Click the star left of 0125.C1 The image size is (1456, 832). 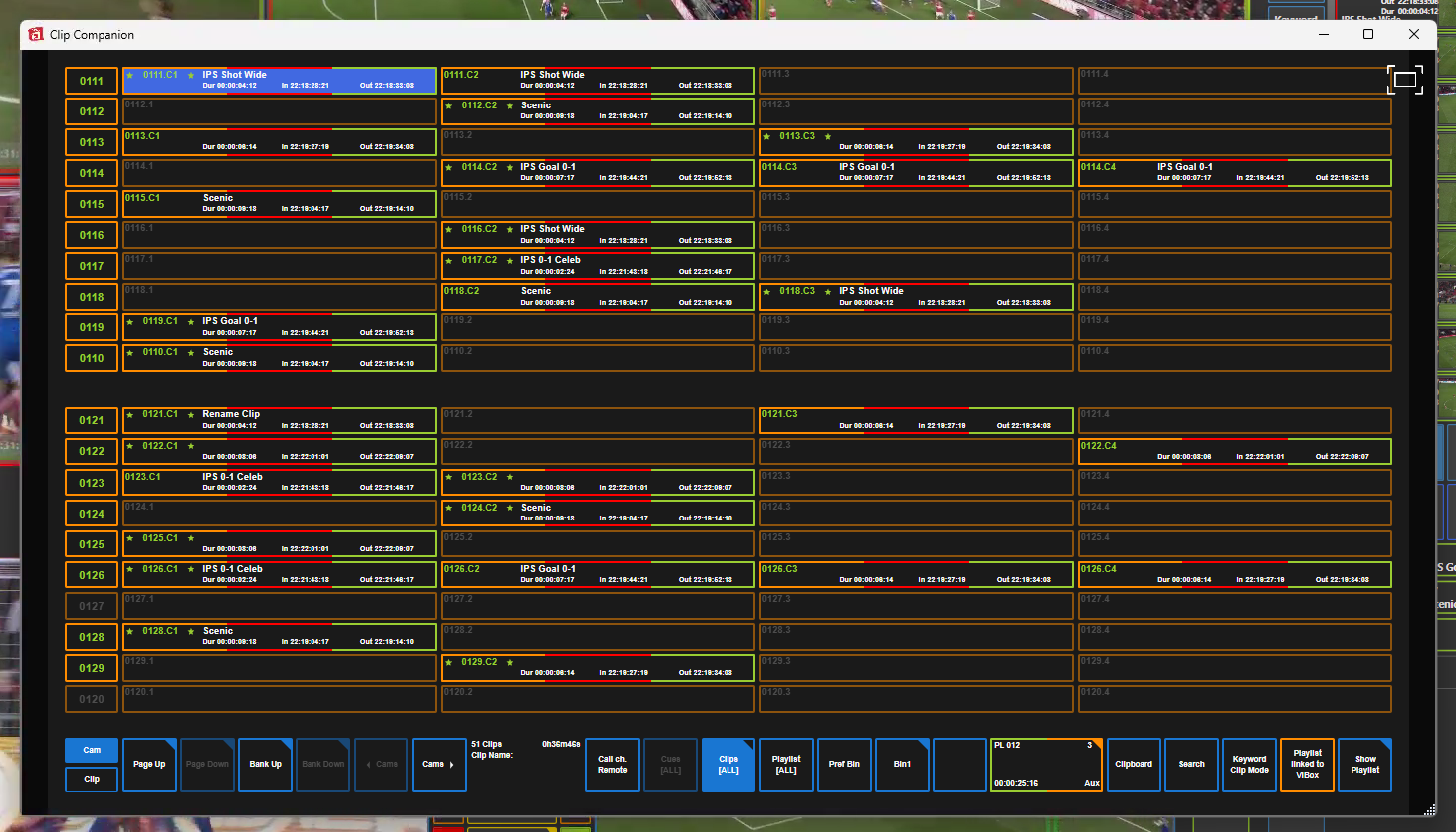[x=130, y=538]
